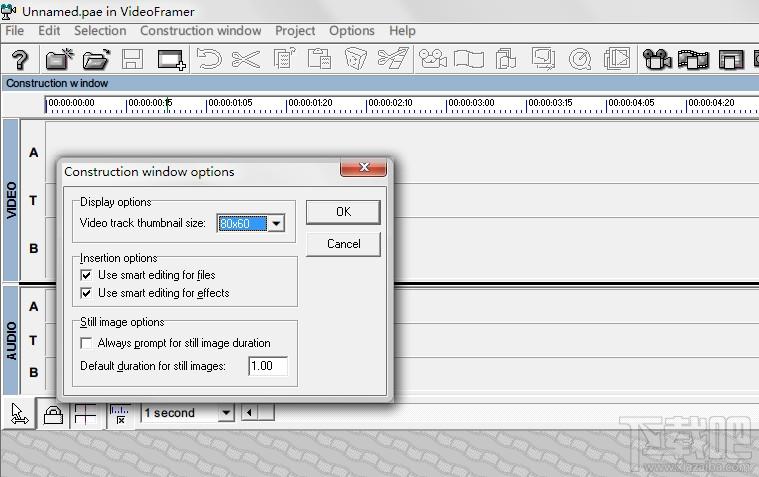Open the 1 second time scale dropdown
759x477 pixels.
pyautogui.click(x=226, y=413)
